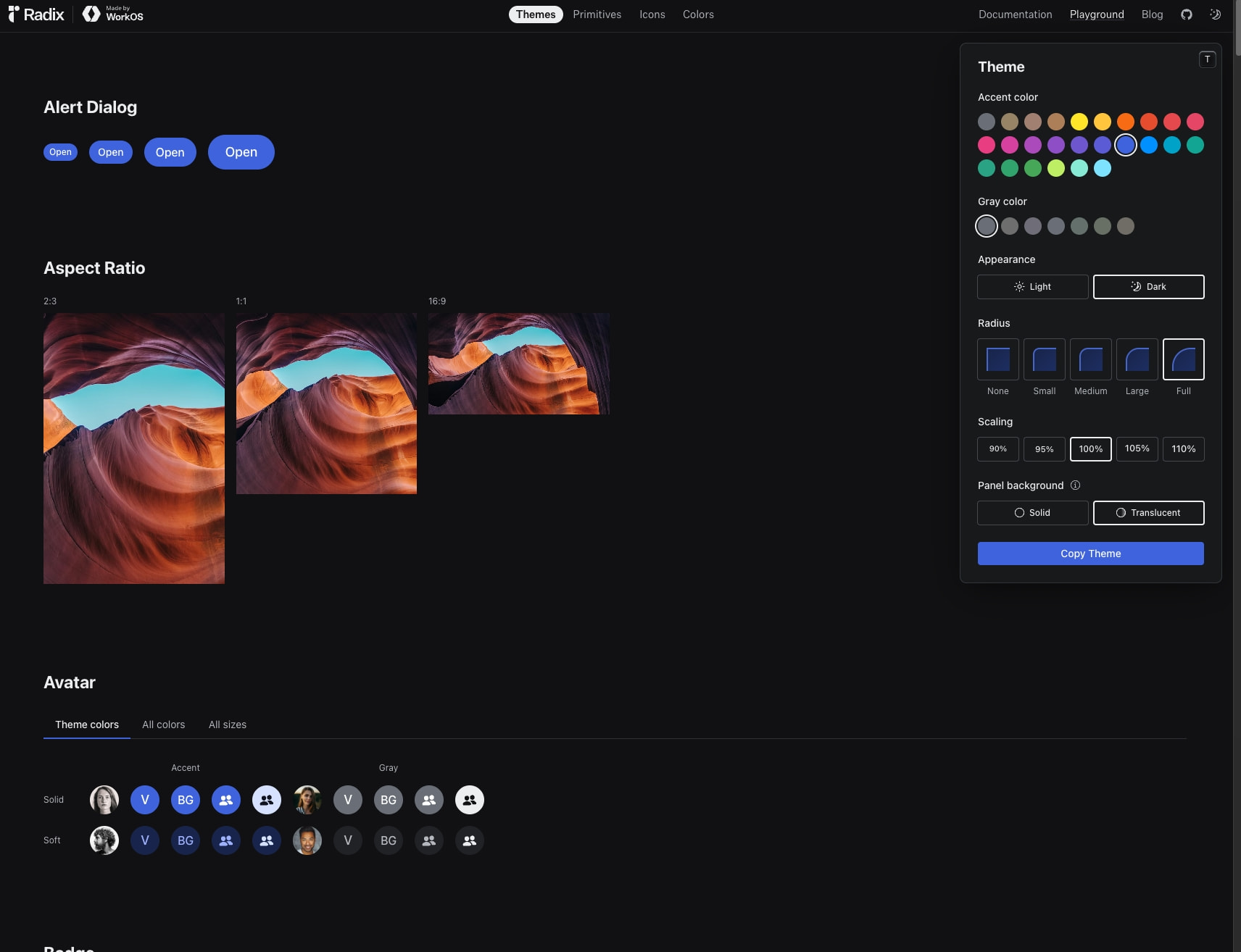Open the Documentation link
The height and width of the screenshot is (952, 1241).
click(x=1015, y=14)
